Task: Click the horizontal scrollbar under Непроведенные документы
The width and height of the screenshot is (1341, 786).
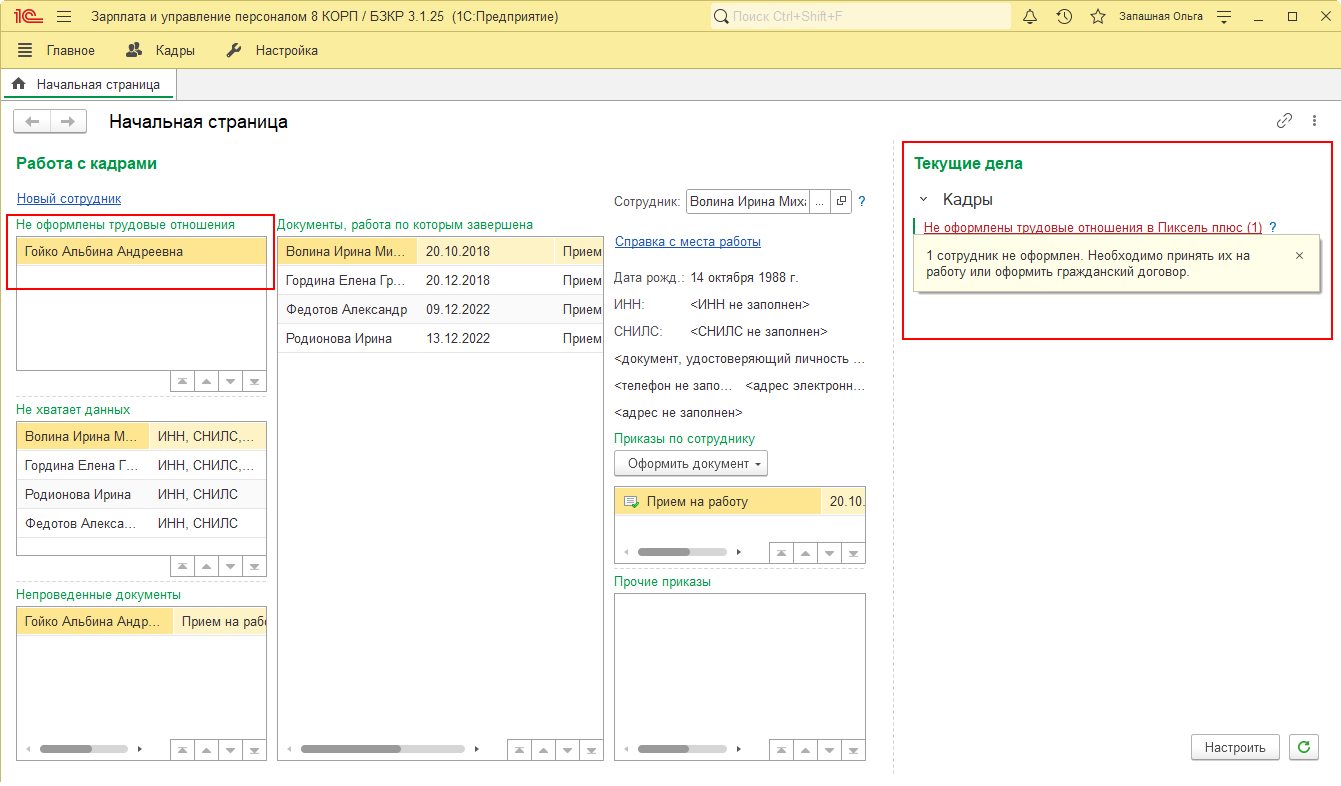Action: 66,748
